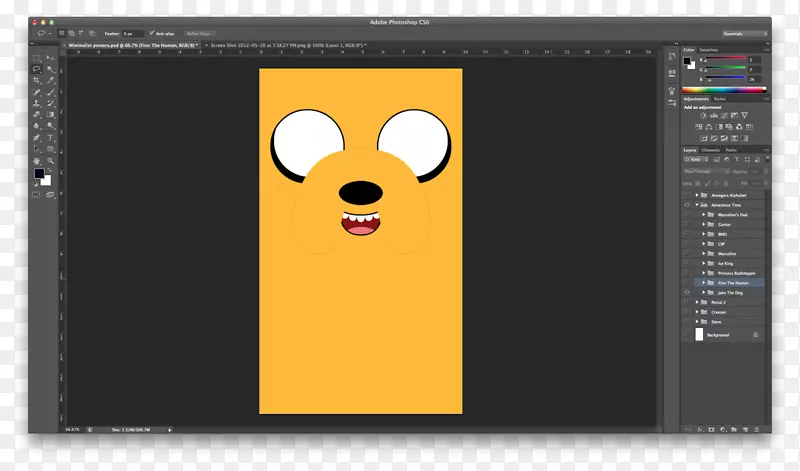Switch to the Swatches panel tab
Screen dimensions: 800x471
(709, 48)
